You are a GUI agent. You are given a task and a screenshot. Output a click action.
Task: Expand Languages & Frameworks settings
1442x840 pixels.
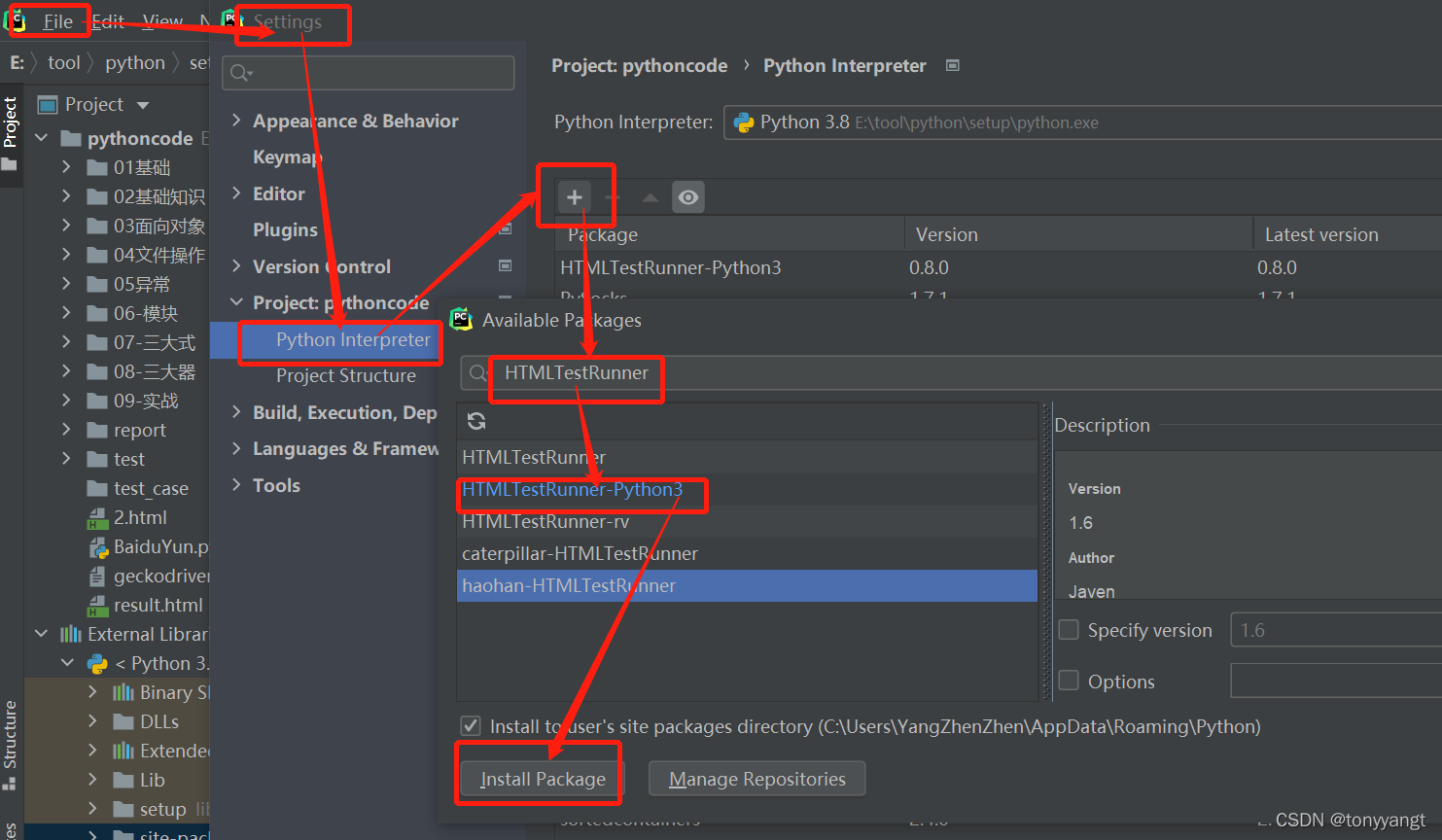[x=236, y=448]
